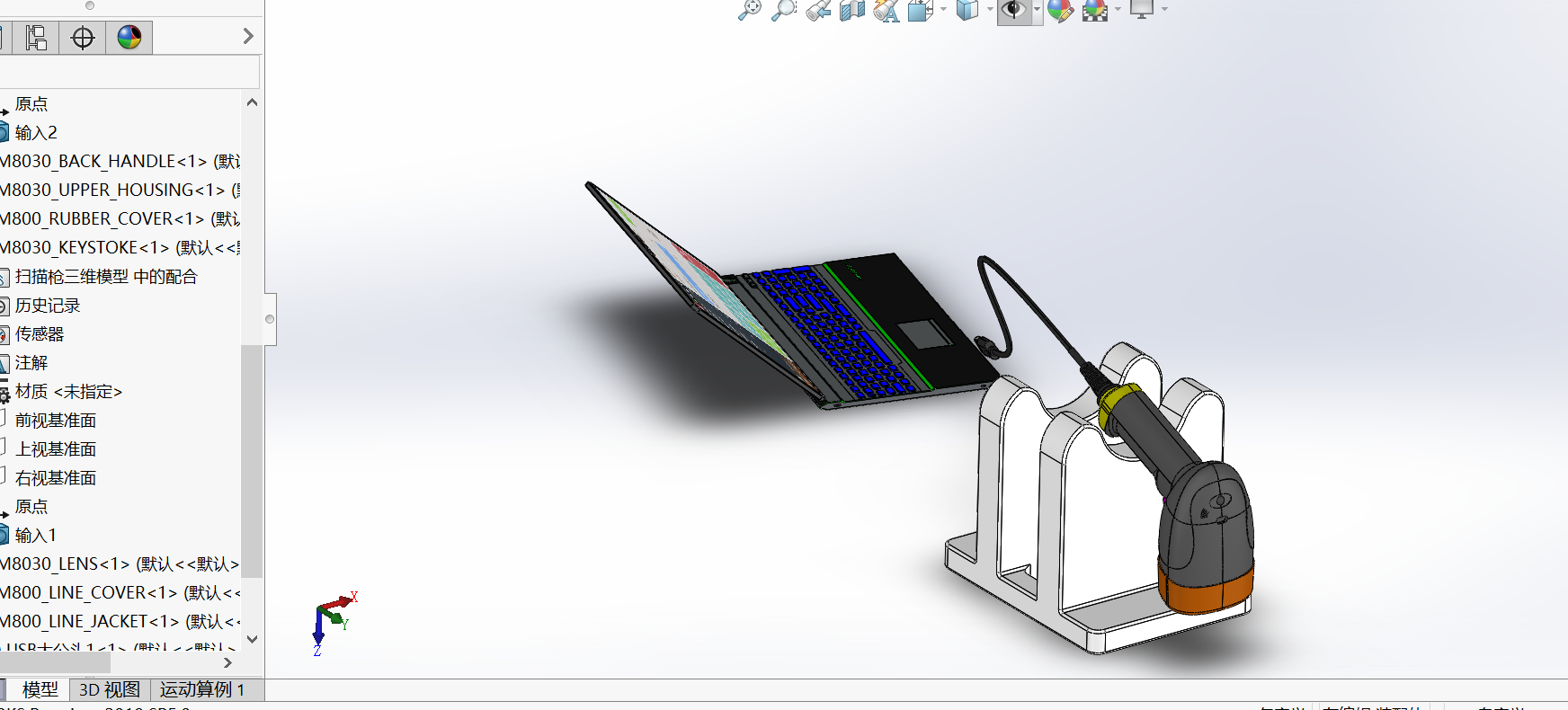
Task: Open the View Orientation dropdown arrow
Action: (943, 10)
